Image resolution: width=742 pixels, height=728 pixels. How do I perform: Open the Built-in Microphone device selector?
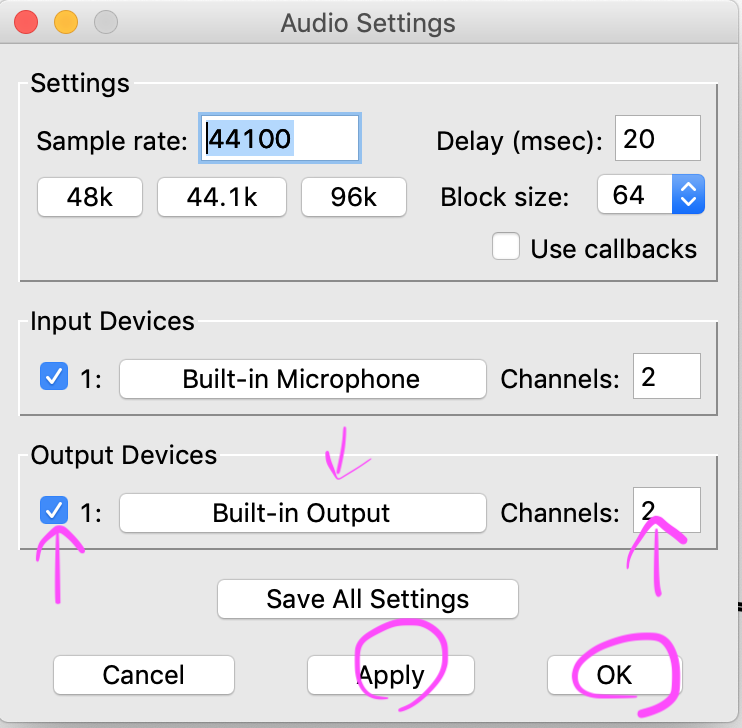[x=303, y=379]
